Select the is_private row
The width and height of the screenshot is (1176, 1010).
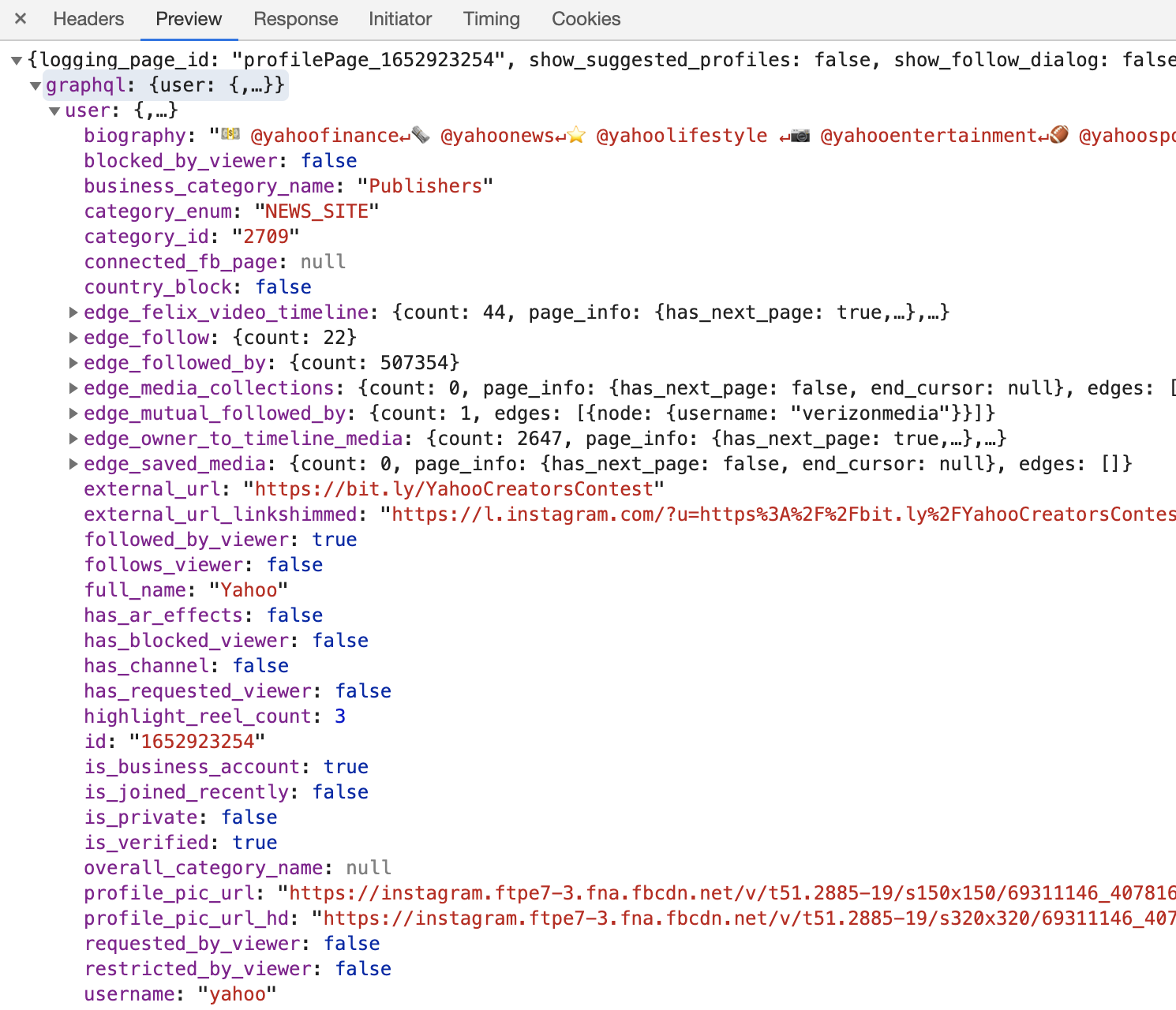pos(181,817)
